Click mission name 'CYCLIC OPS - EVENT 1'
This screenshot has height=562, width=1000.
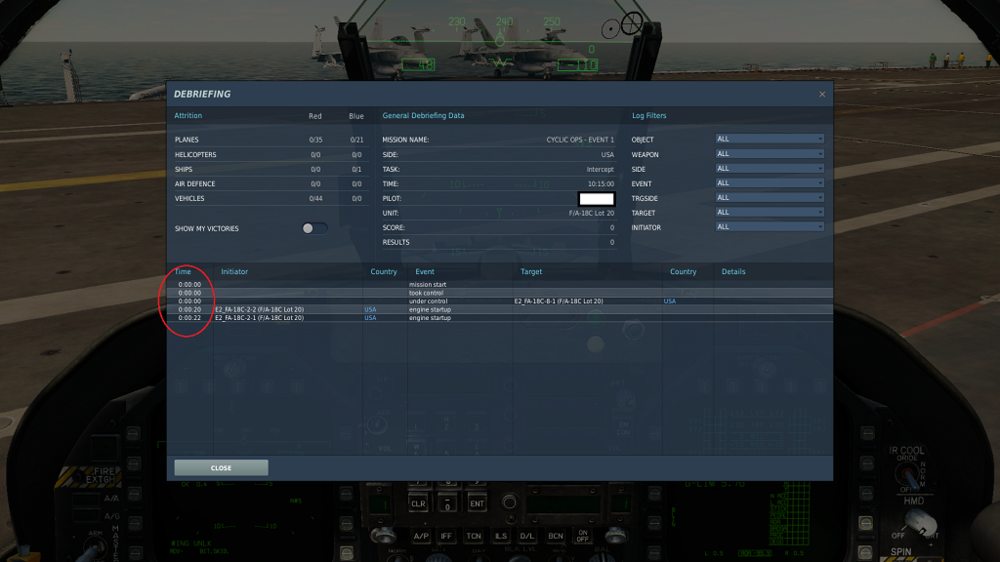[580, 140]
